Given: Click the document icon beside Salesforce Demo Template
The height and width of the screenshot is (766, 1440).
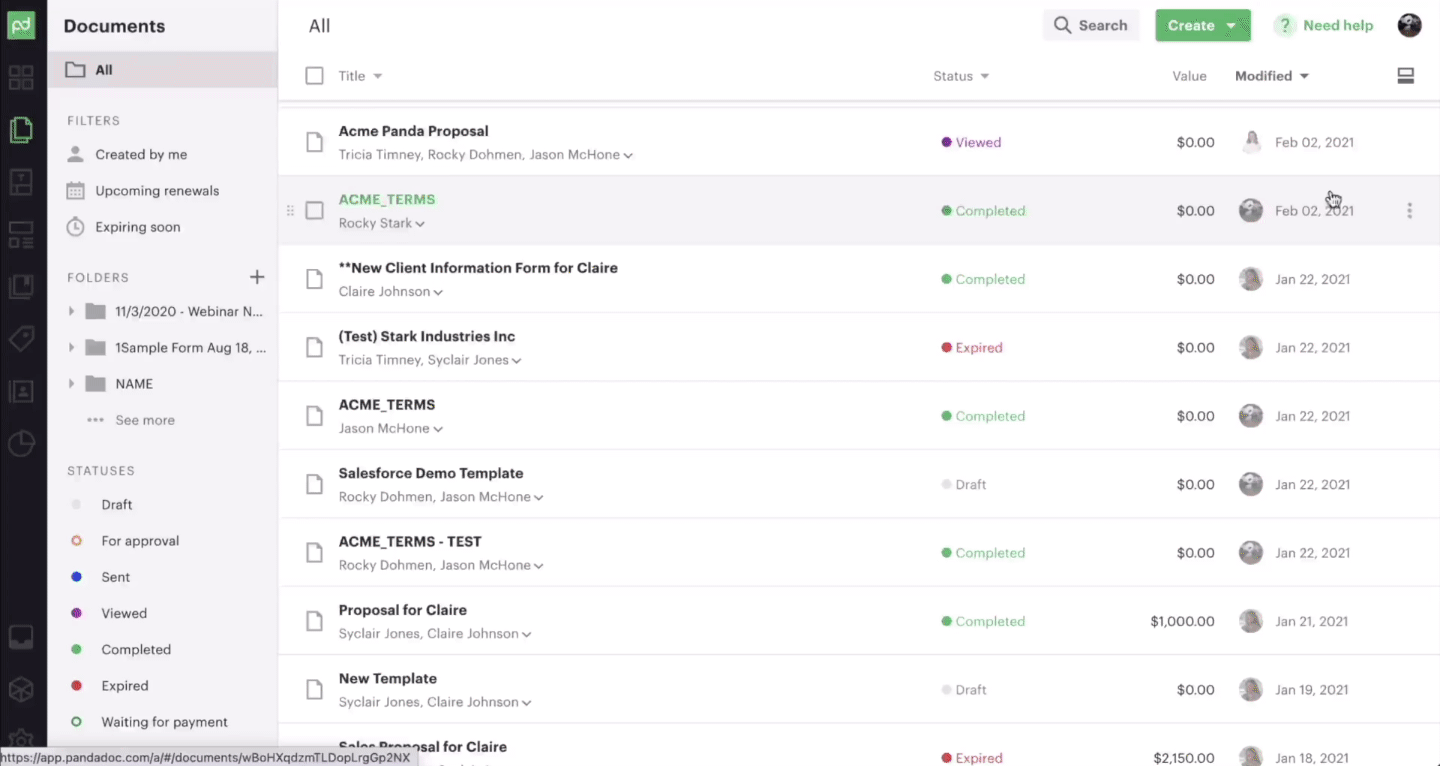Looking at the screenshot, I should [314, 484].
